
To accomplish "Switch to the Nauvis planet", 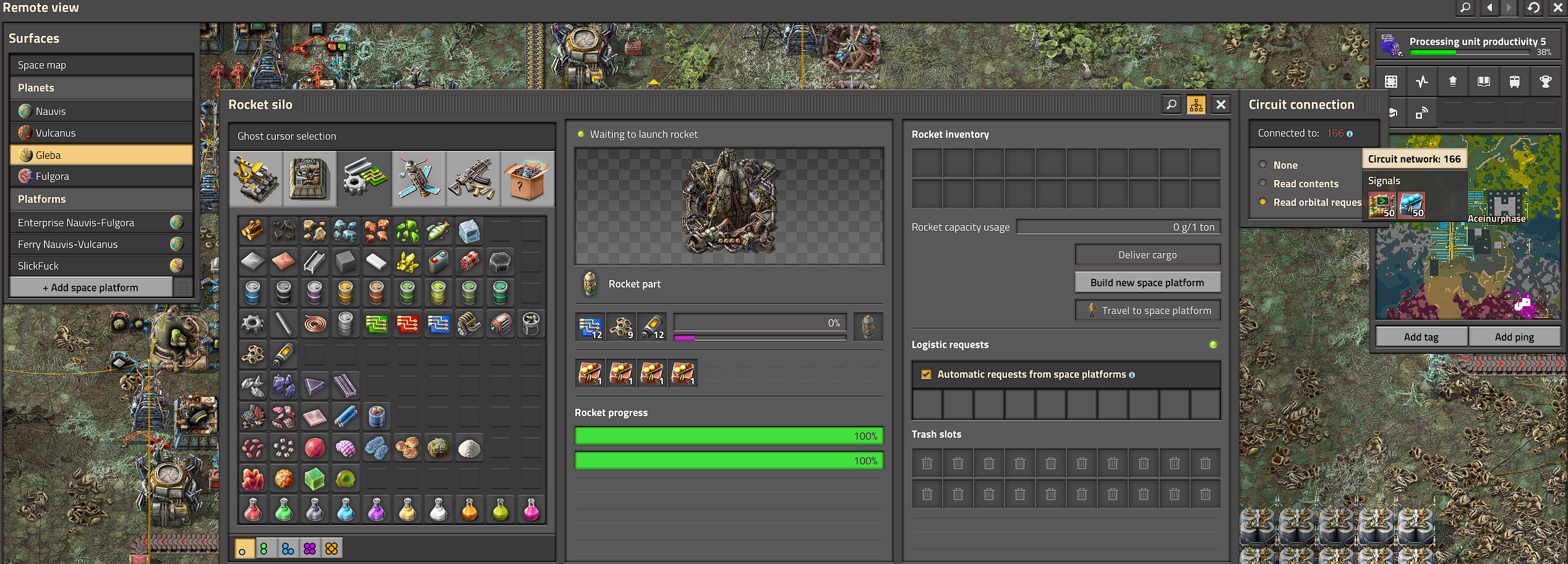I will point(101,111).
